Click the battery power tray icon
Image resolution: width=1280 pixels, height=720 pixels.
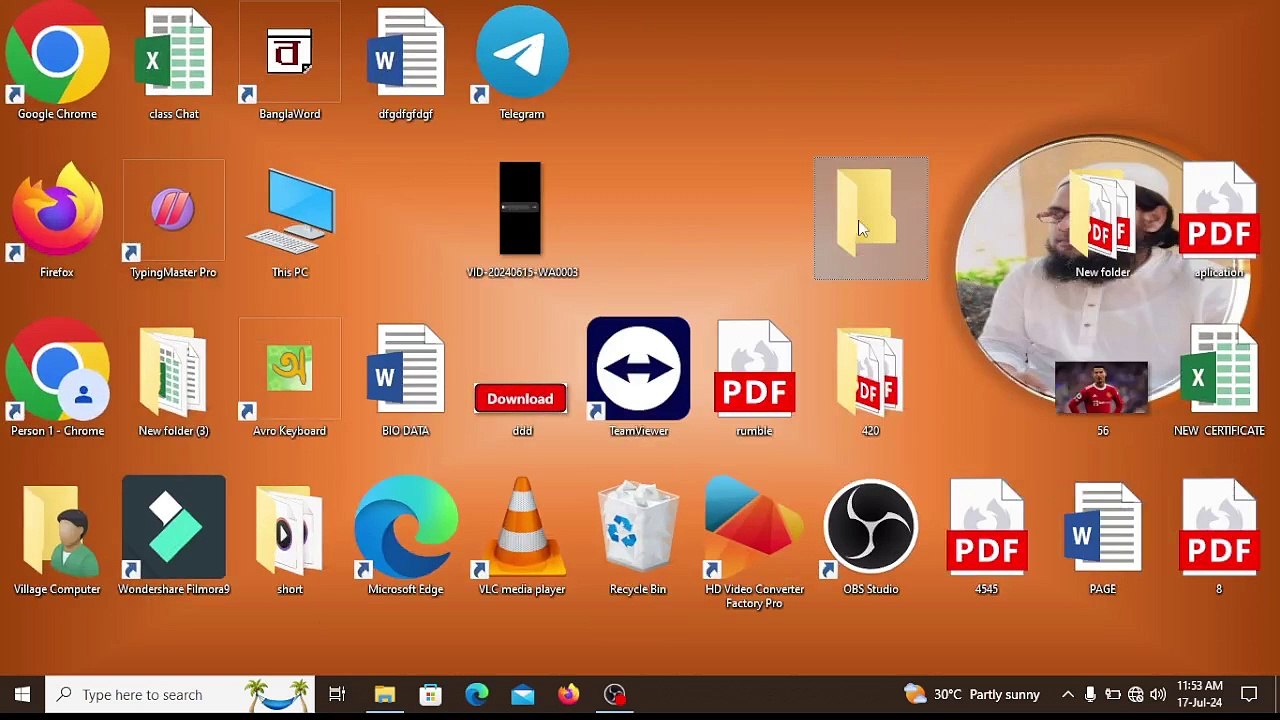click(1113, 695)
